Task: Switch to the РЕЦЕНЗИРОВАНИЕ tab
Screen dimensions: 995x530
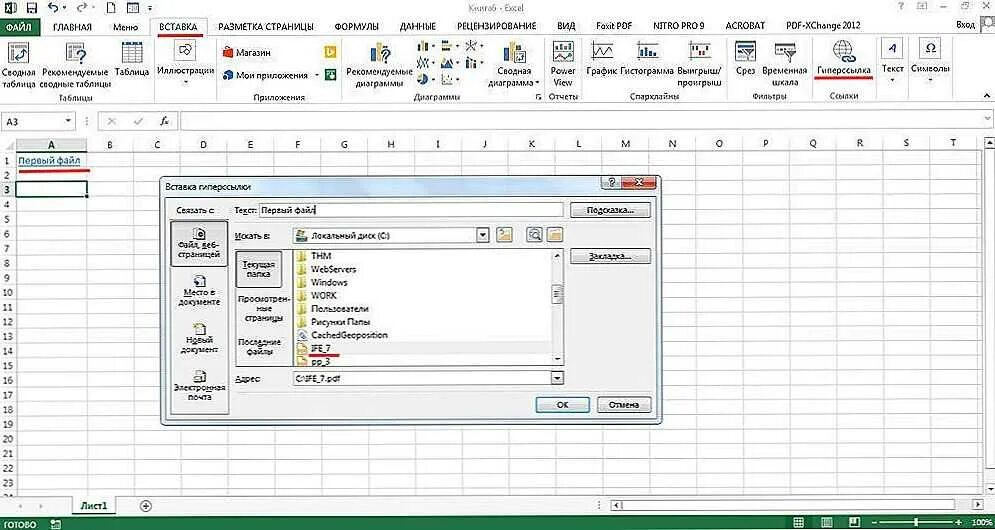Action: point(496,27)
